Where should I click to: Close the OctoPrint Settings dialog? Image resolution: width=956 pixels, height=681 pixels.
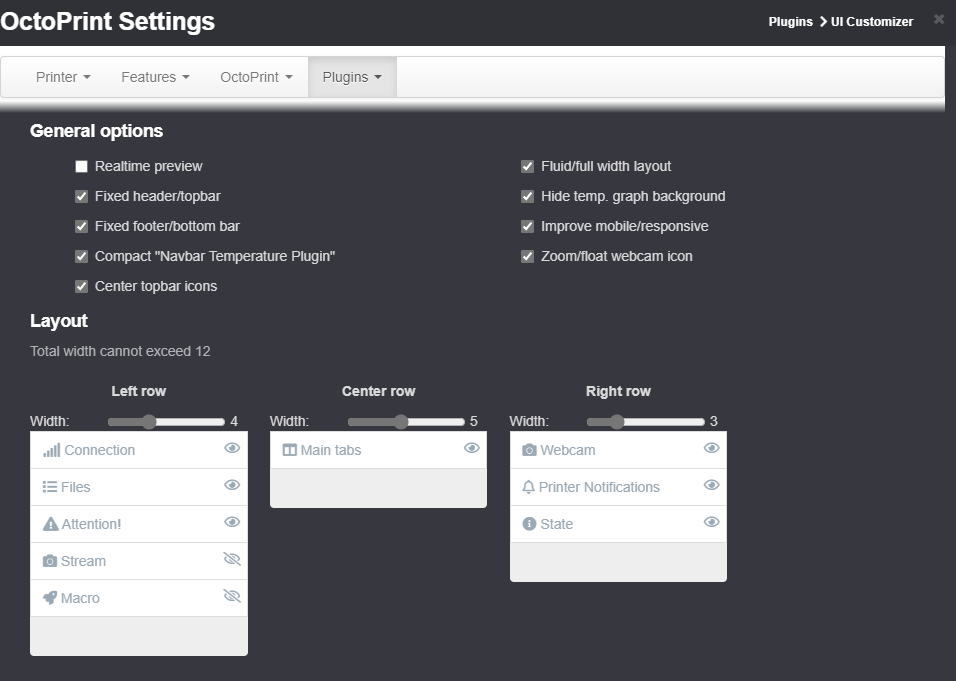(939, 20)
